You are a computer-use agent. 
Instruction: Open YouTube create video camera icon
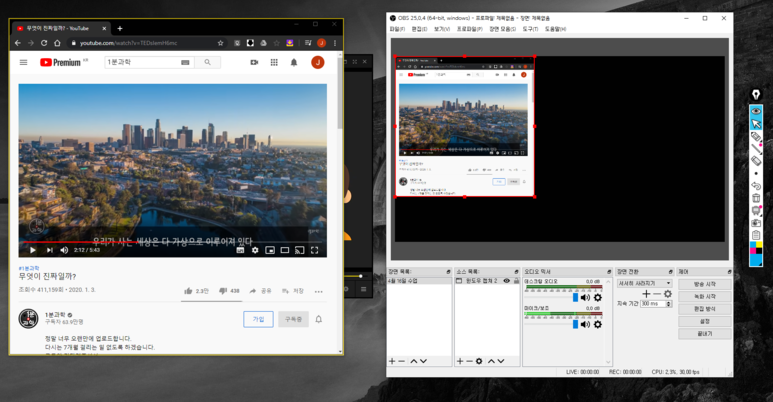[254, 62]
